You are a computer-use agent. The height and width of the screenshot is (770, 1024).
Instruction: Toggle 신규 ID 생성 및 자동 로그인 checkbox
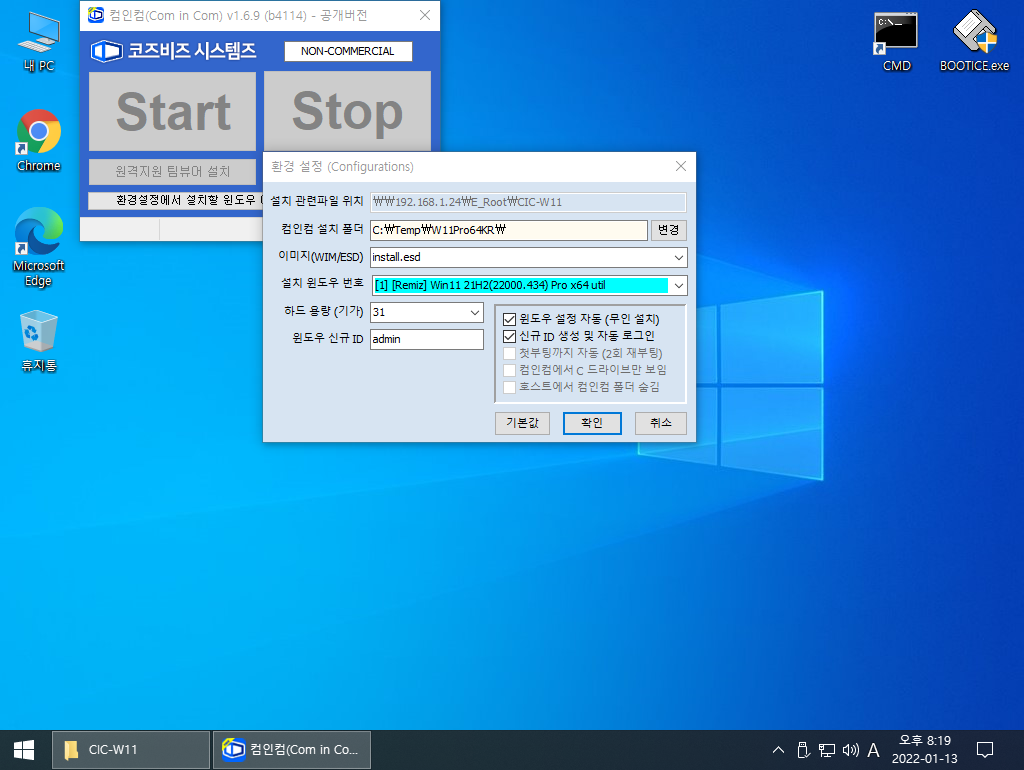pyautogui.click(x=509, y=336)
